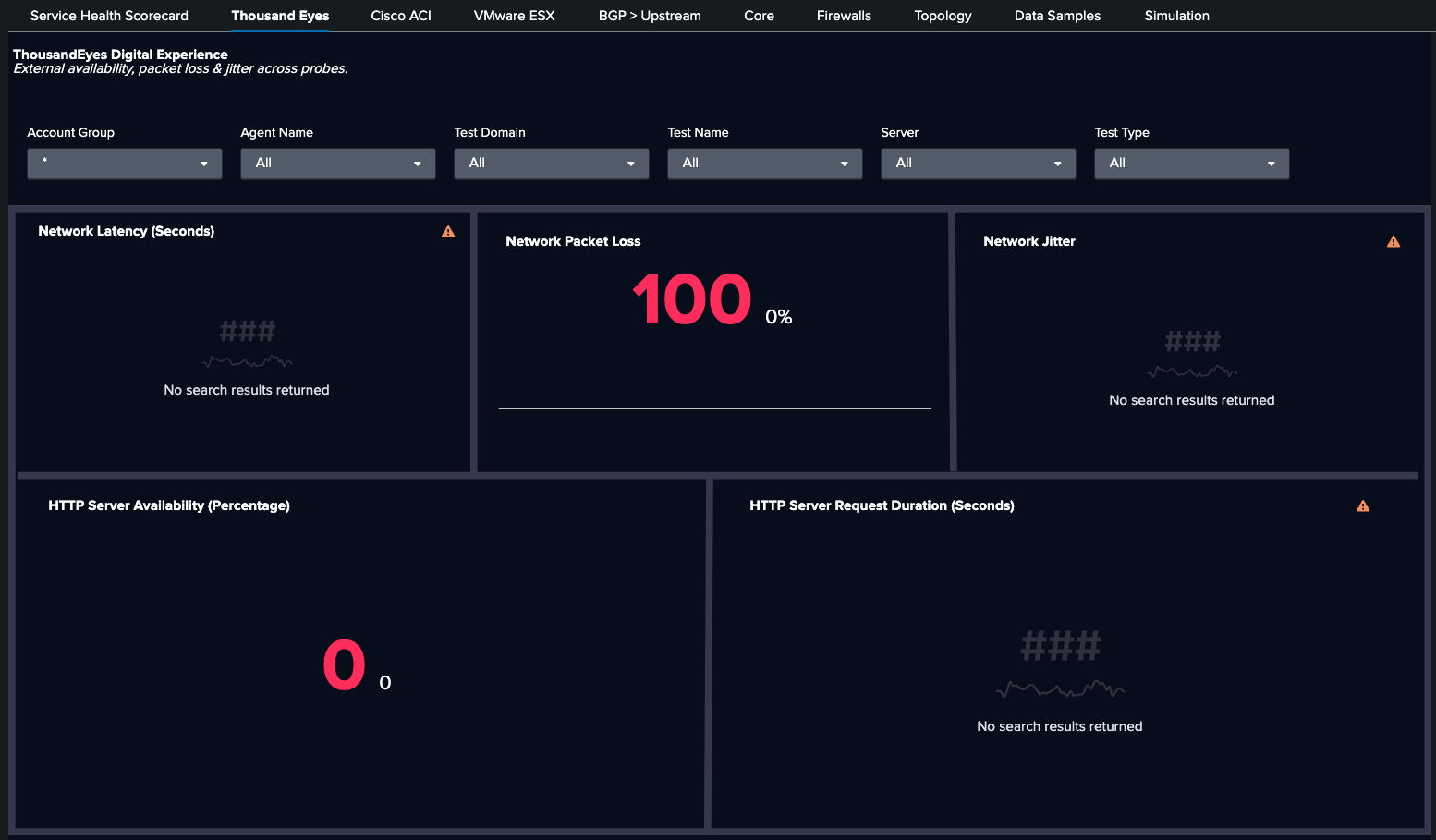1436x840 pixels.
Task: Switch to the Cisco ACI tab
Action: (401, 16)
